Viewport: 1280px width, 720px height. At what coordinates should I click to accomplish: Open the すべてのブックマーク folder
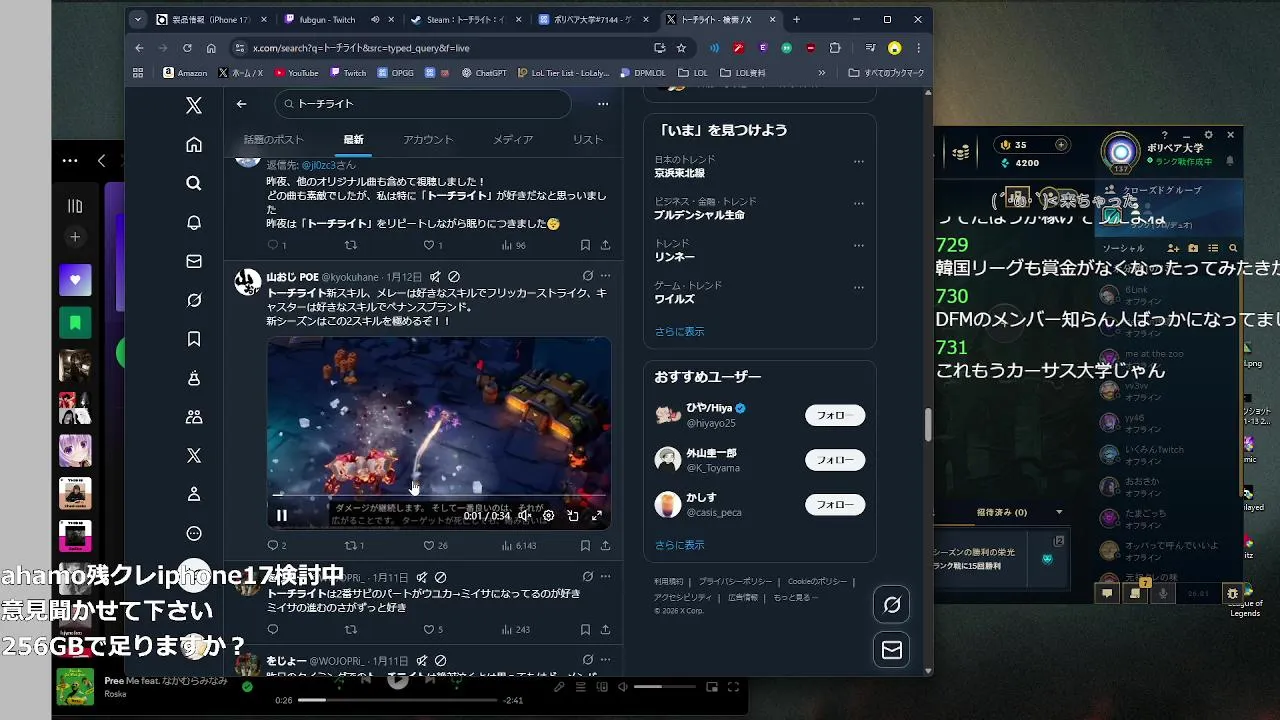tap(886, 73)
